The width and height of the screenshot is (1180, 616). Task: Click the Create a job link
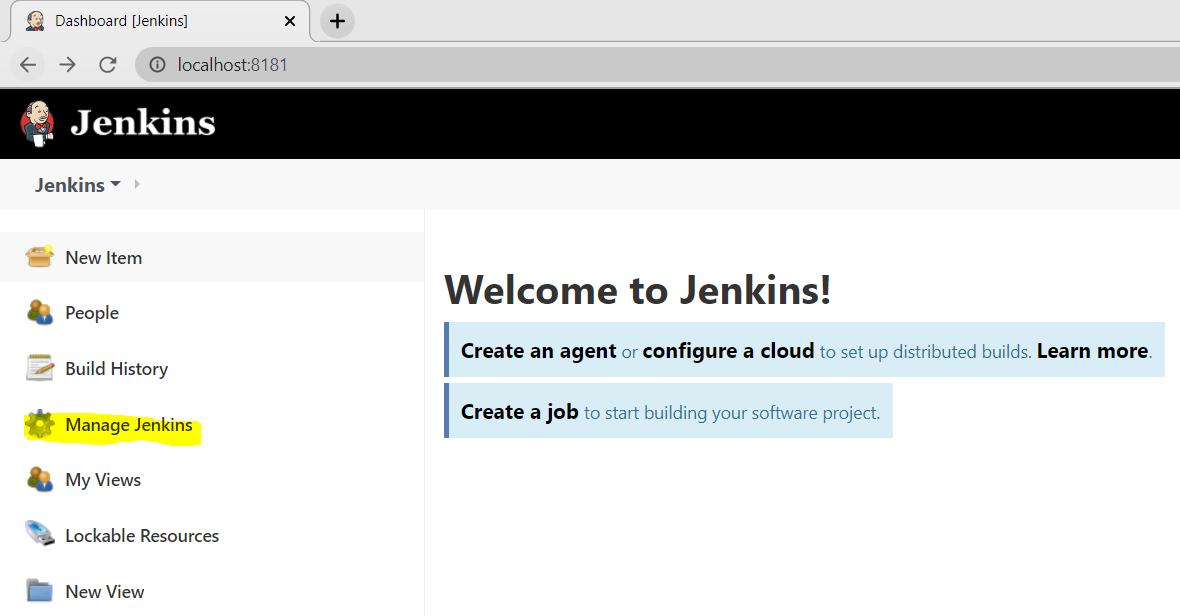[x=519, y=412]
